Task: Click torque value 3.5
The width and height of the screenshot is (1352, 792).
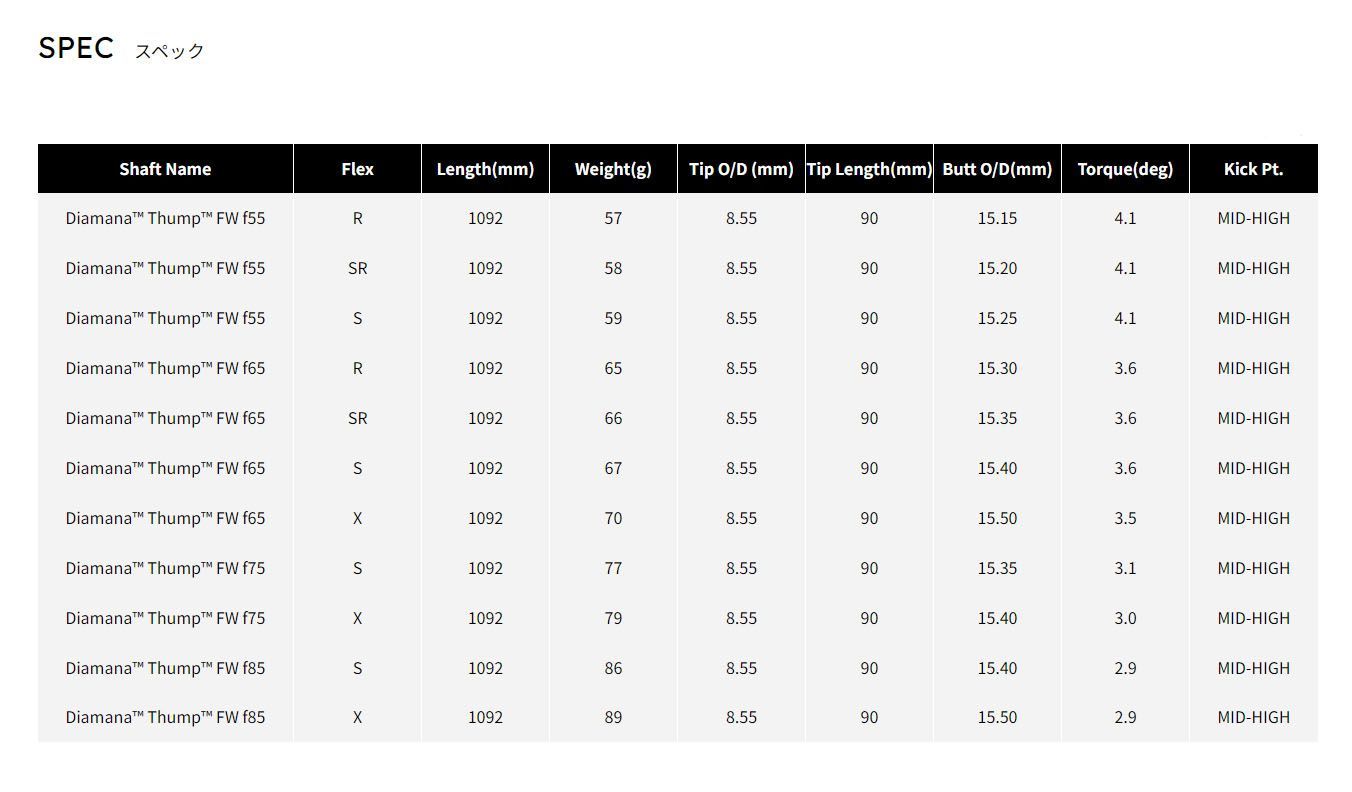Action: click(1125, 518)
